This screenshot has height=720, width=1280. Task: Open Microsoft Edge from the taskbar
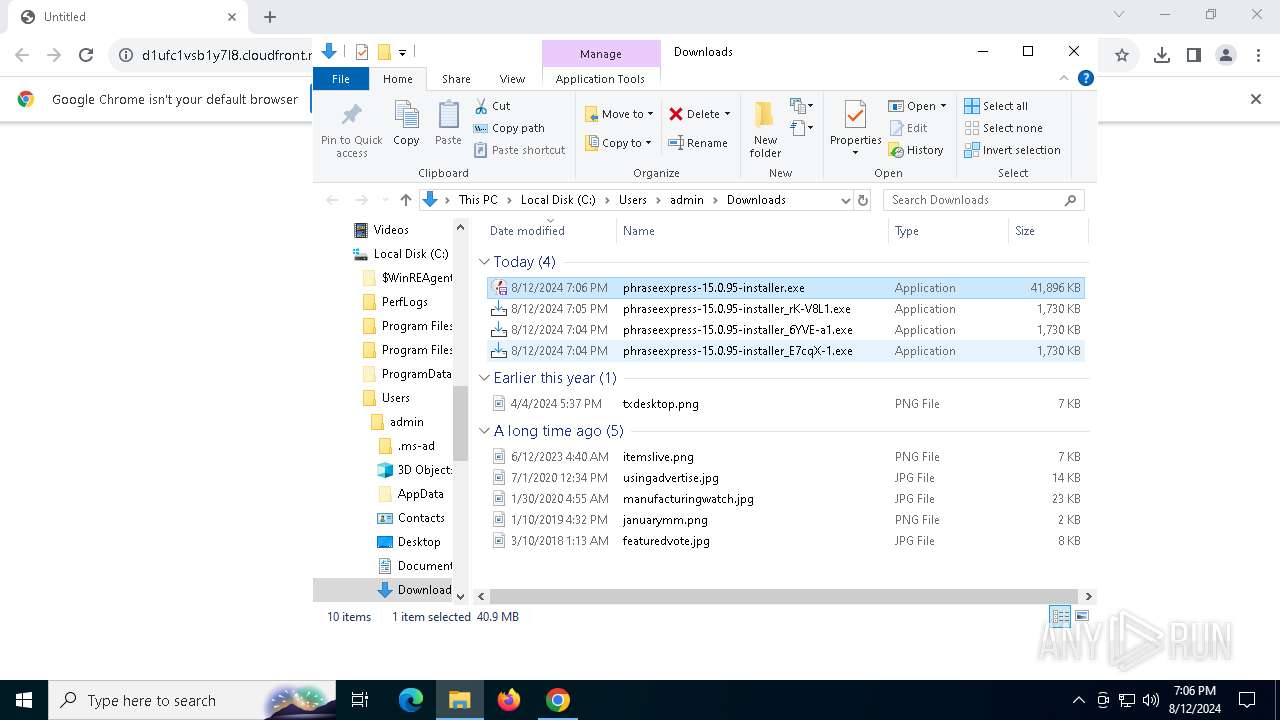[411, 700]
